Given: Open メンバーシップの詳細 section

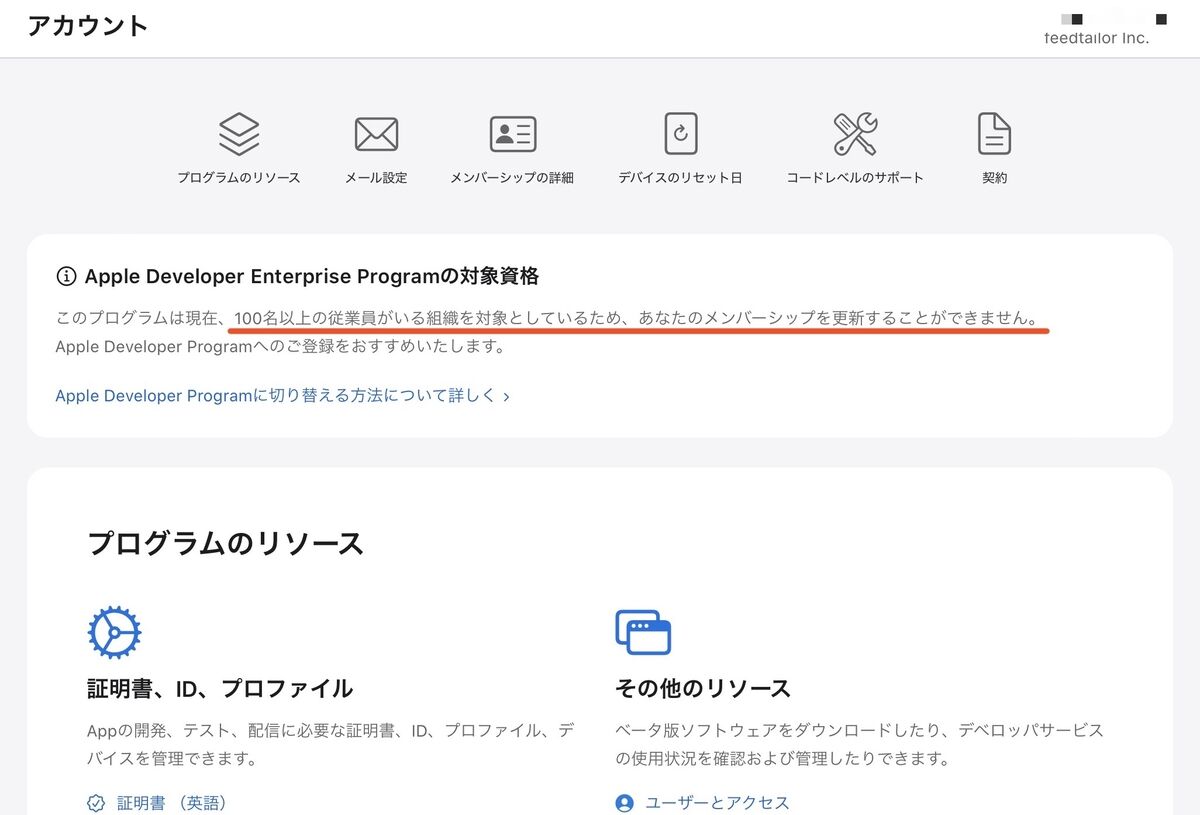Looking at the screenshot, I should click(x=512, y=178).
